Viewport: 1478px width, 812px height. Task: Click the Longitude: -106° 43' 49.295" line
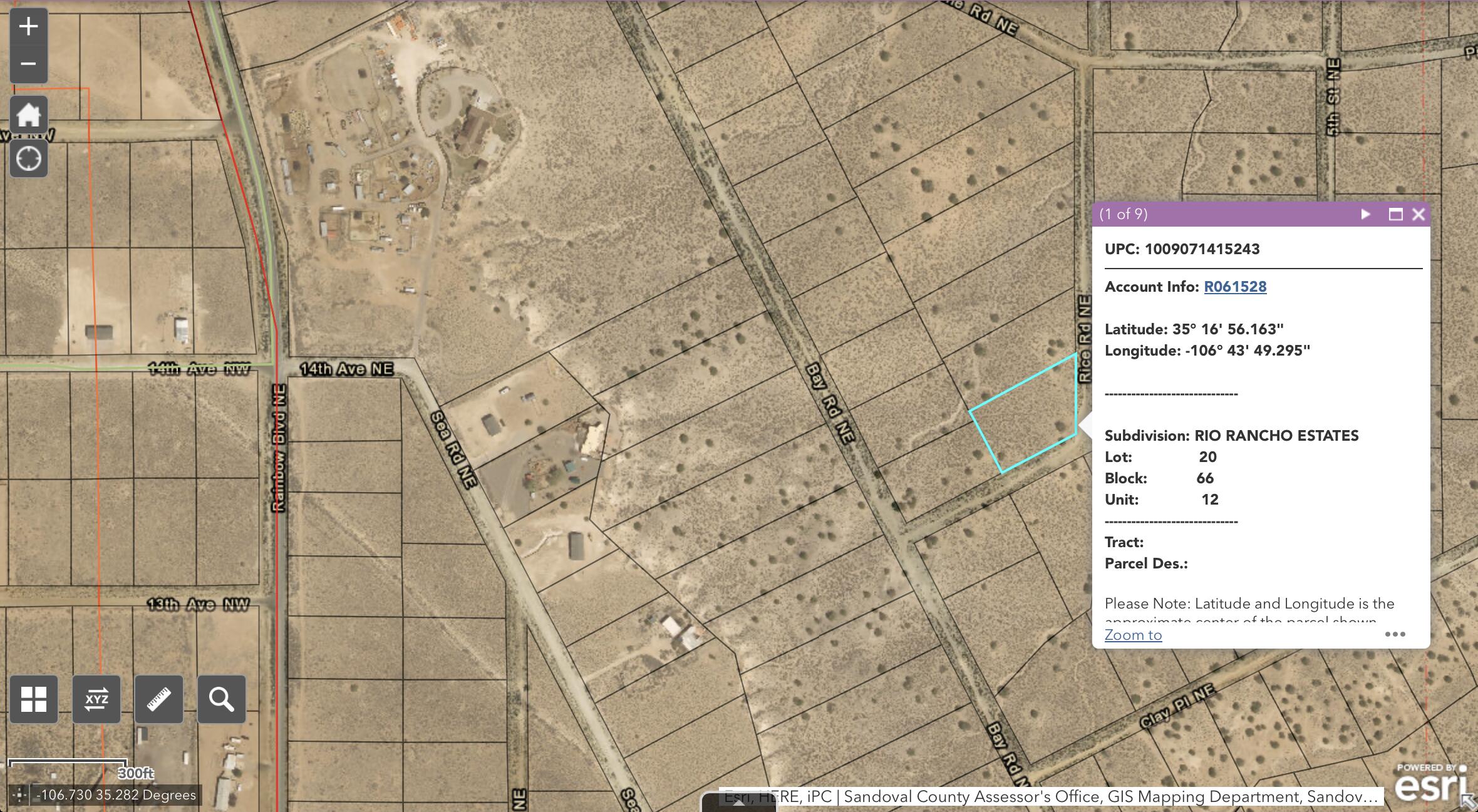[x=1207, y=351]
